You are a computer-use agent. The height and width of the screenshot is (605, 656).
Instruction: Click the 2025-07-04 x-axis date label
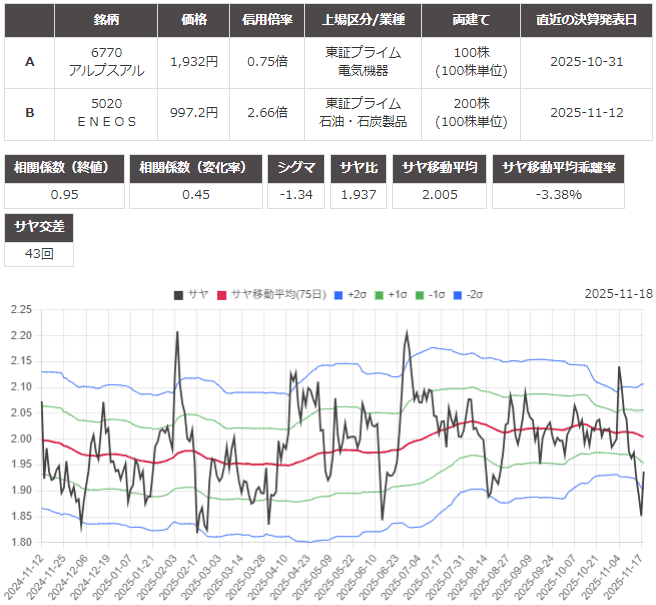coord(411,576)
